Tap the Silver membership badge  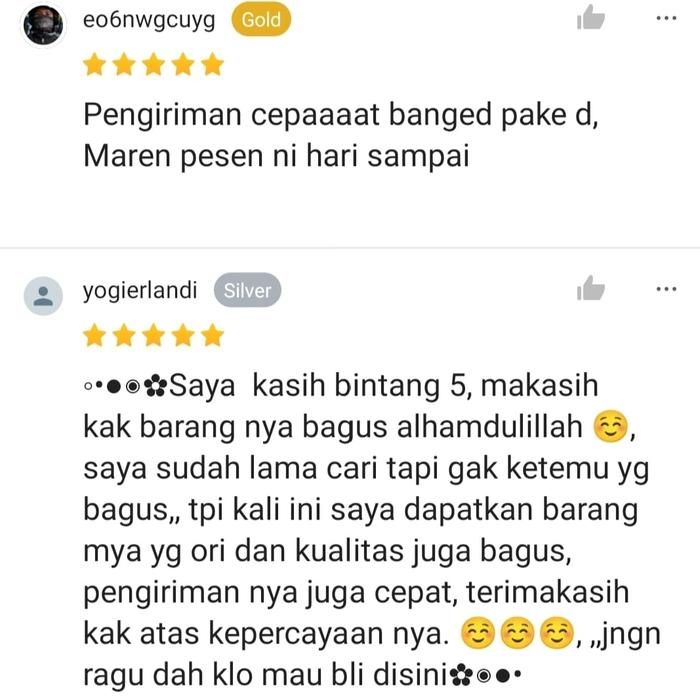point(247,291)
